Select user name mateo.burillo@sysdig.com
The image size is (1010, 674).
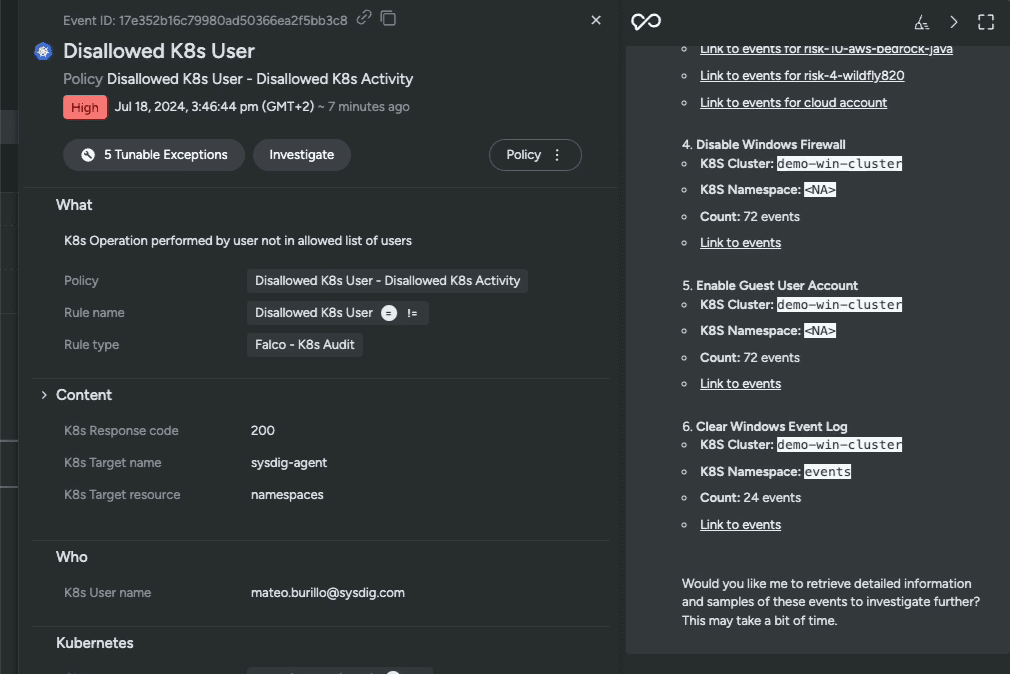[x=328, y=593]
